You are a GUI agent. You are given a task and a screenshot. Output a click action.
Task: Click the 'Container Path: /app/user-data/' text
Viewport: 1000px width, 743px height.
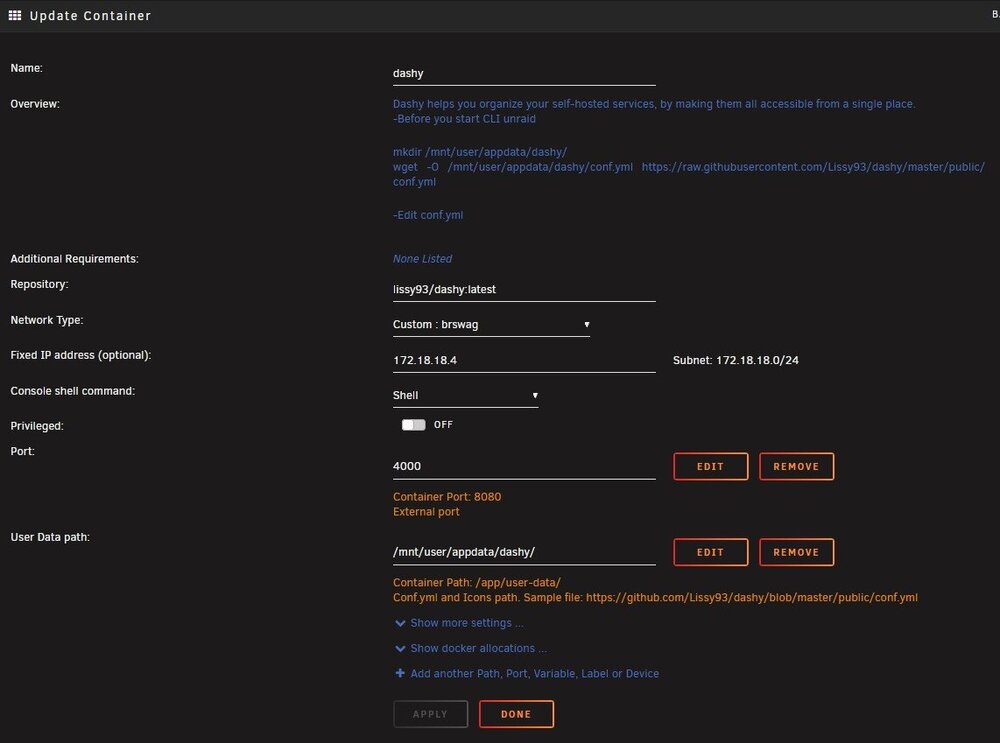point(476,582)
